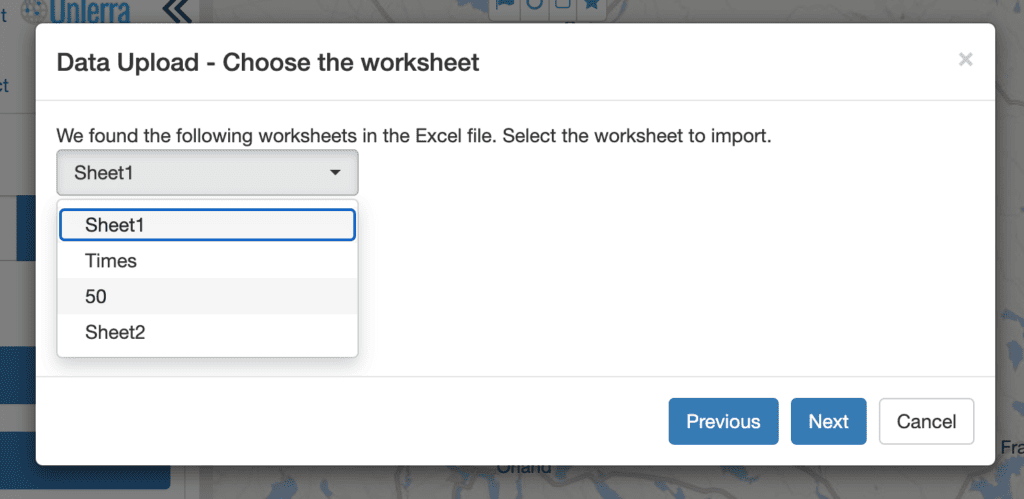
Task: Select the flag tool on the map toolbar
Action: pyautogui.click(x=505, y=6)
